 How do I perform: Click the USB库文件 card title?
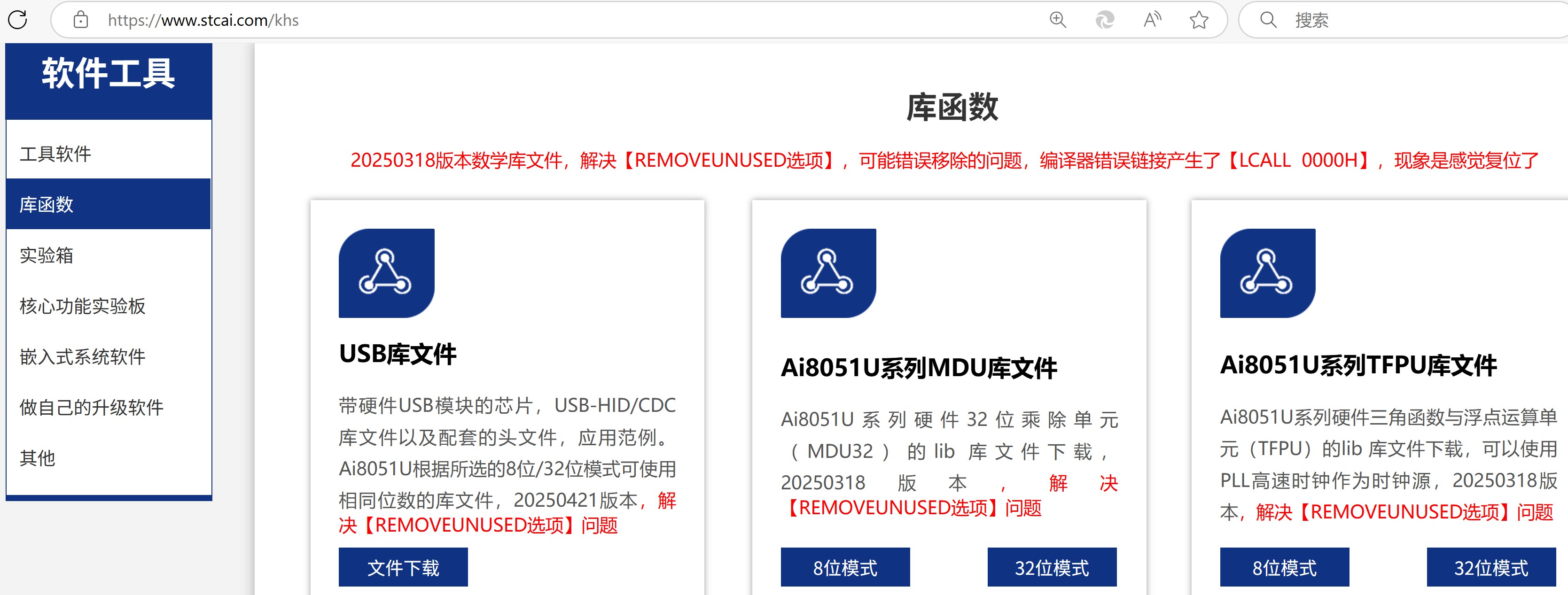coord(398,354)
